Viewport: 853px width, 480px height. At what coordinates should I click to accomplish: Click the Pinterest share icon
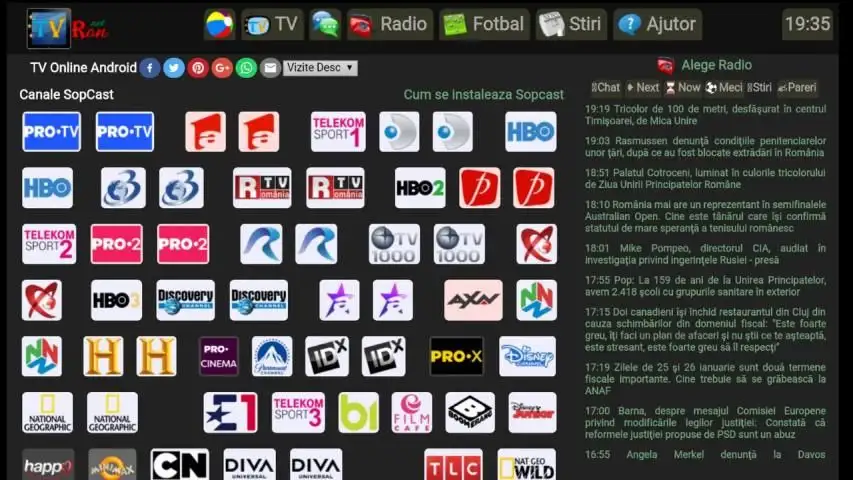(198, 68)
